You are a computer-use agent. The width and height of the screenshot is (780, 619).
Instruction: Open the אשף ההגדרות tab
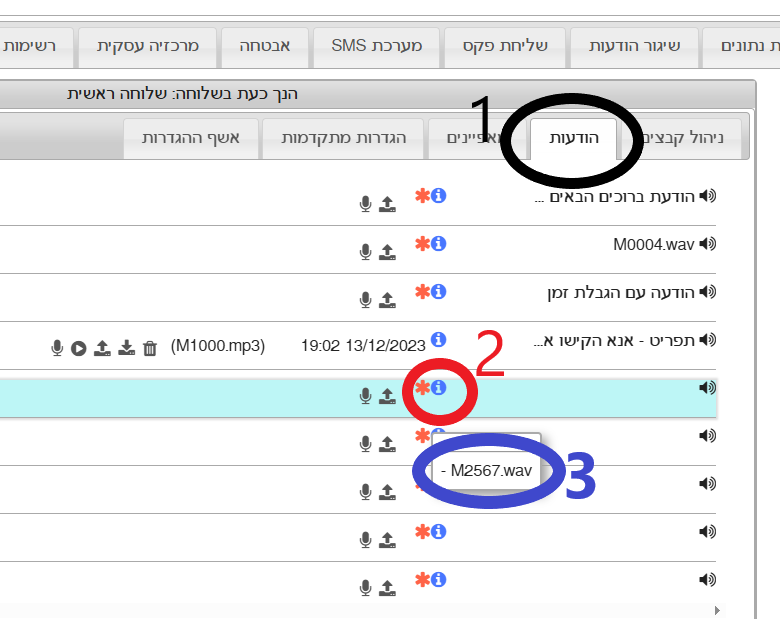(x=191, y=138)
